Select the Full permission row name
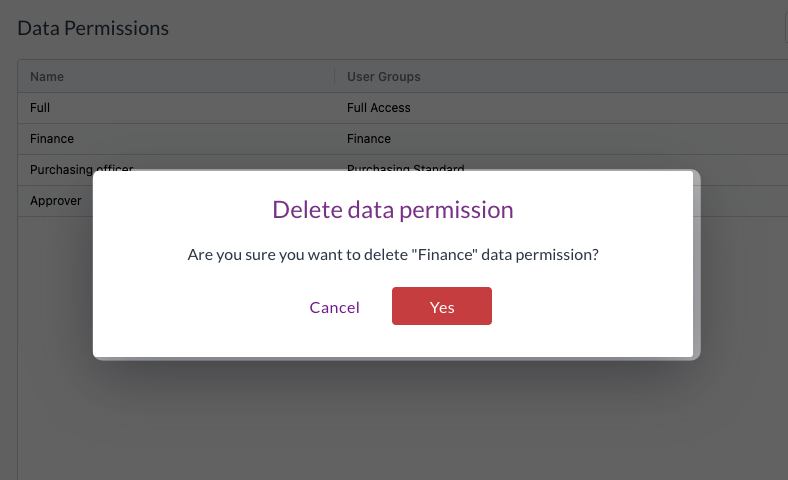The image size is (788, 480). coord(40,107)
